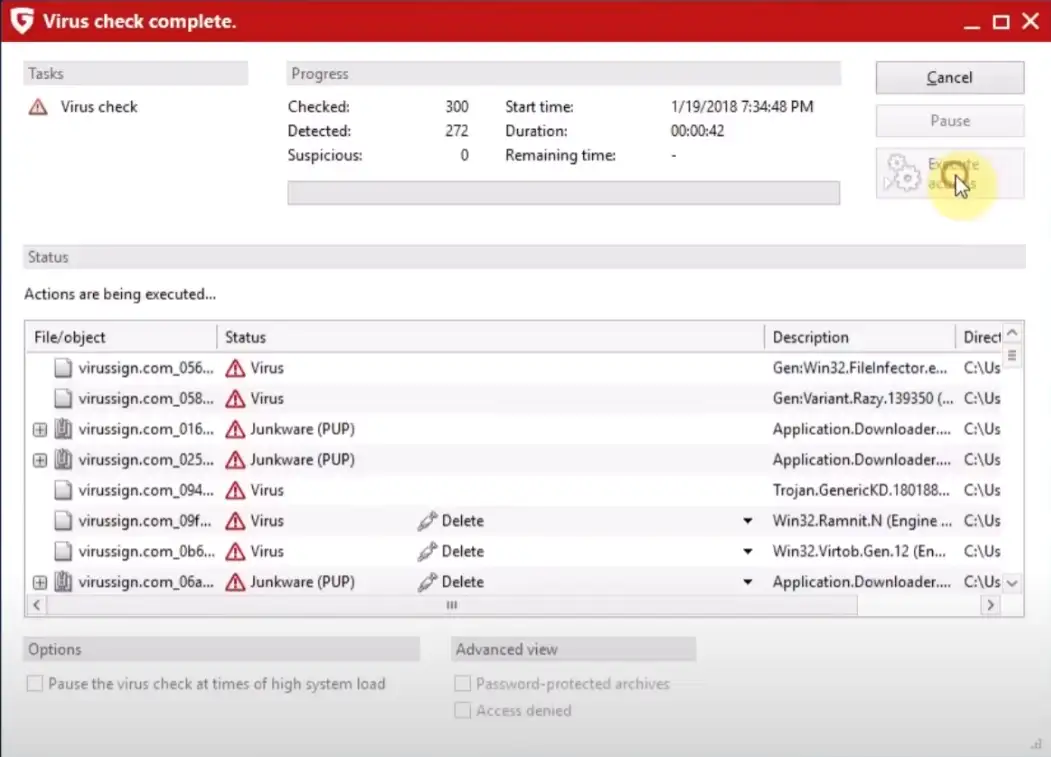Expand the virussign.com_016 archive tree node
Screen dimensions: 1051x757
(40, 430)
